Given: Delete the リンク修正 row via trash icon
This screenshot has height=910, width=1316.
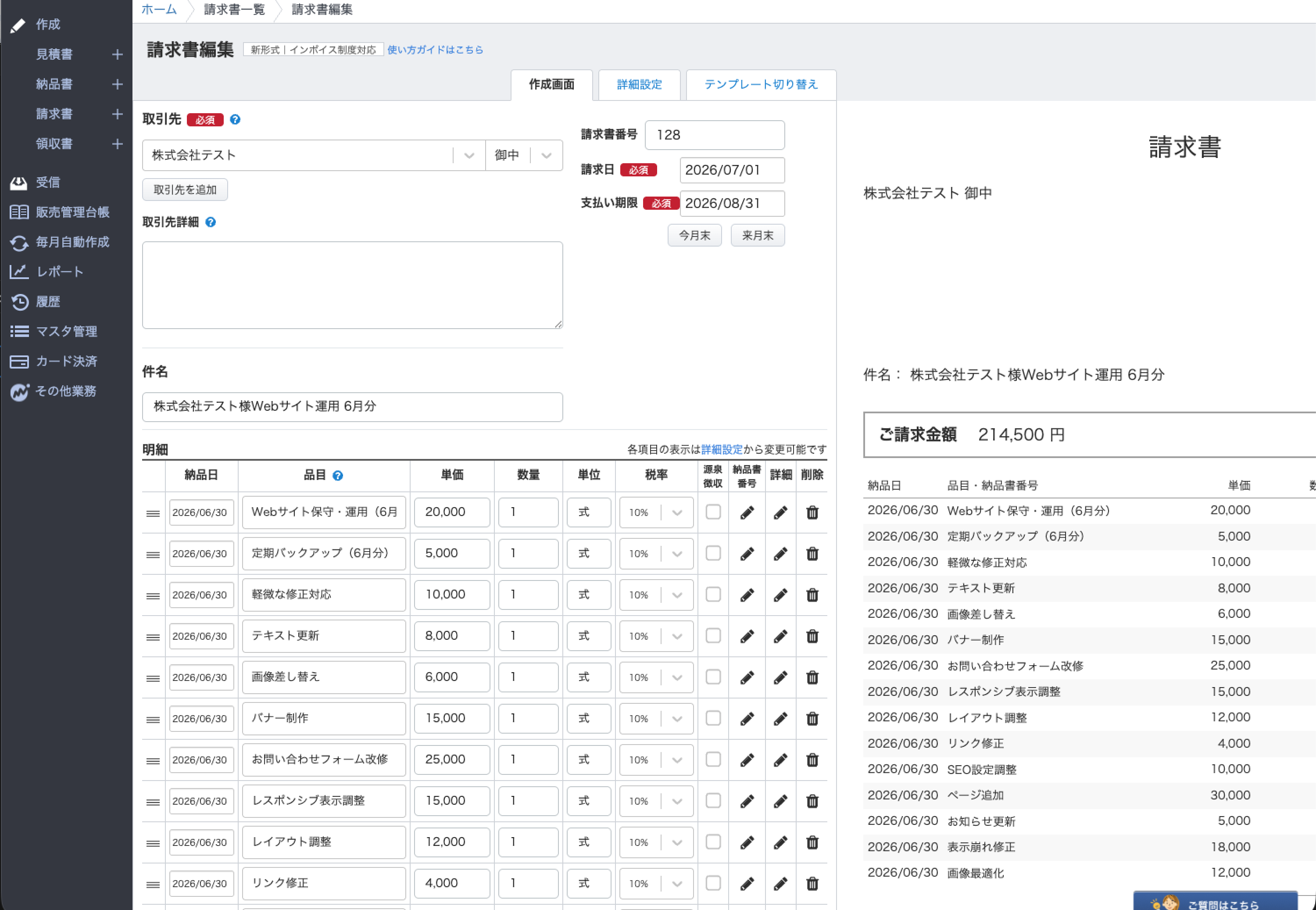Looking at the screenshot, I should [x=812, y=883].
